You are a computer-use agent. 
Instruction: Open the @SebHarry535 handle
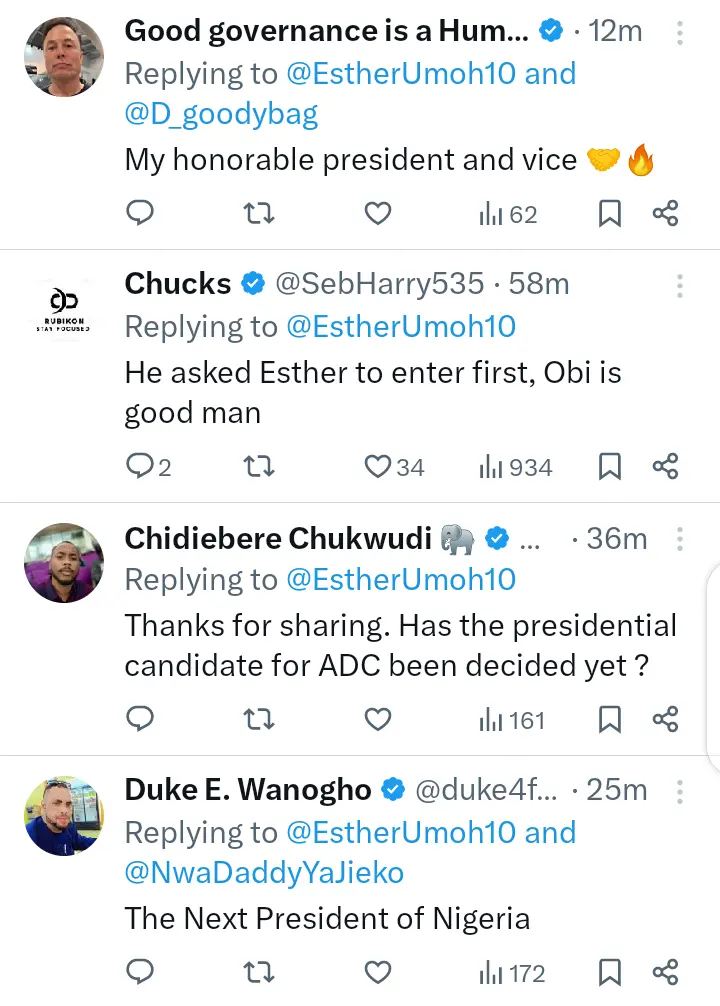click(378, 284)
